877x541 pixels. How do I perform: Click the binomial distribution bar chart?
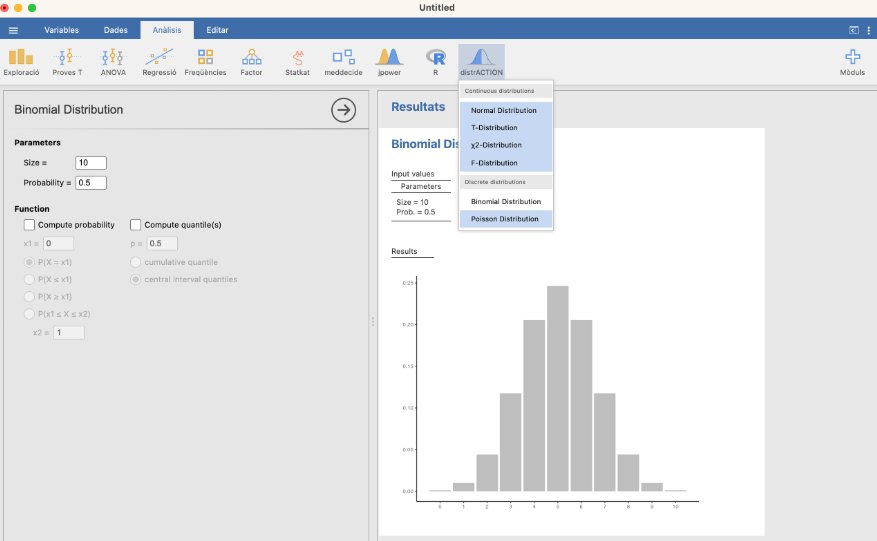(x=551, y=392)
